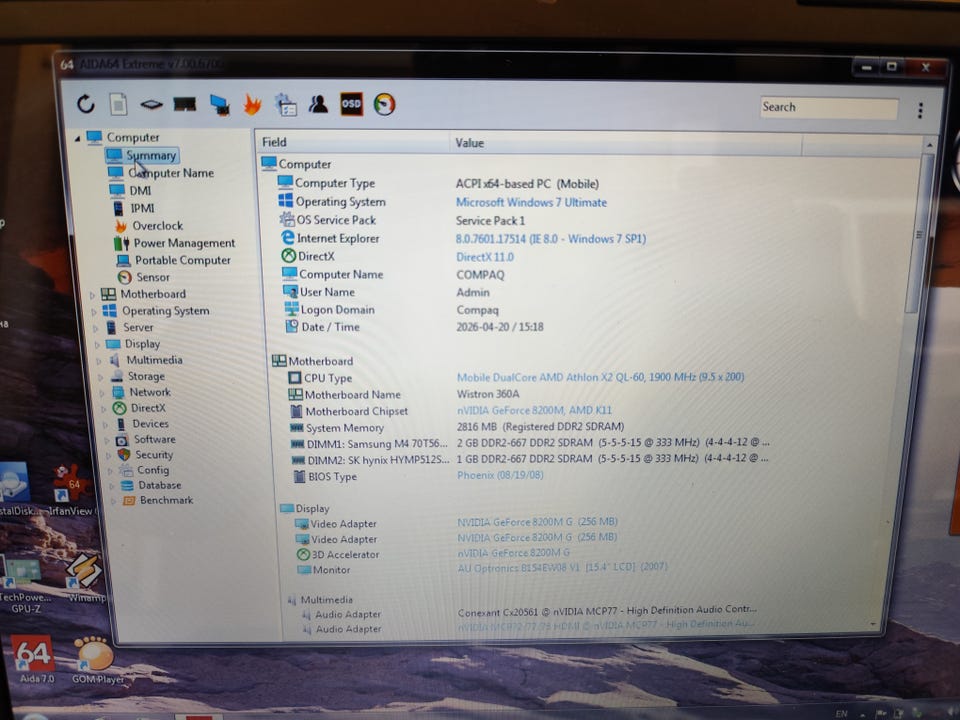Open Microsoft Windows 7 Ultimate link
This screenshot has width=960, height=720.
[531, 203]
